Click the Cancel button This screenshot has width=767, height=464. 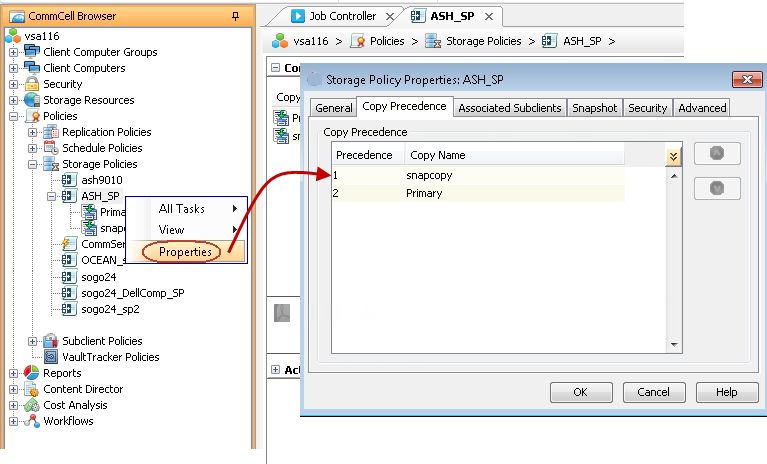pyautogui.click(x=653, y=392)
